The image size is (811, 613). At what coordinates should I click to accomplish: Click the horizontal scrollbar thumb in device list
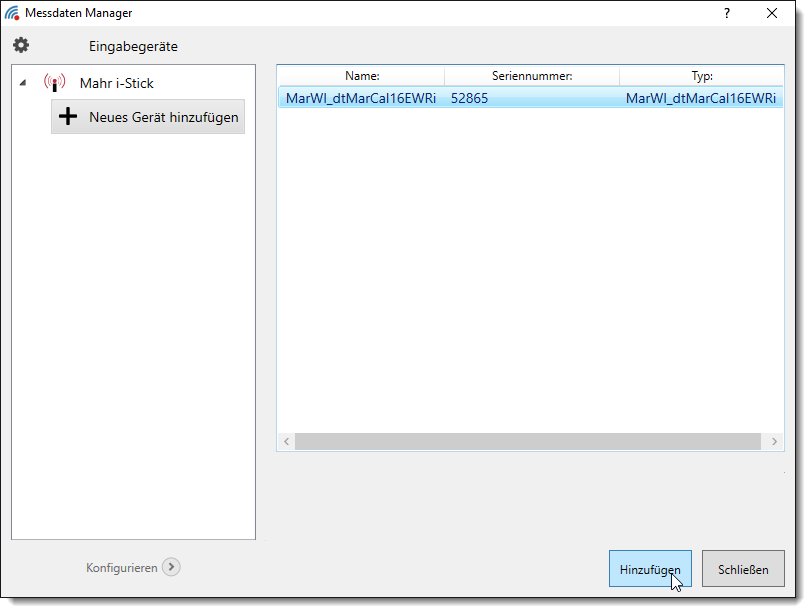[527, 441]
